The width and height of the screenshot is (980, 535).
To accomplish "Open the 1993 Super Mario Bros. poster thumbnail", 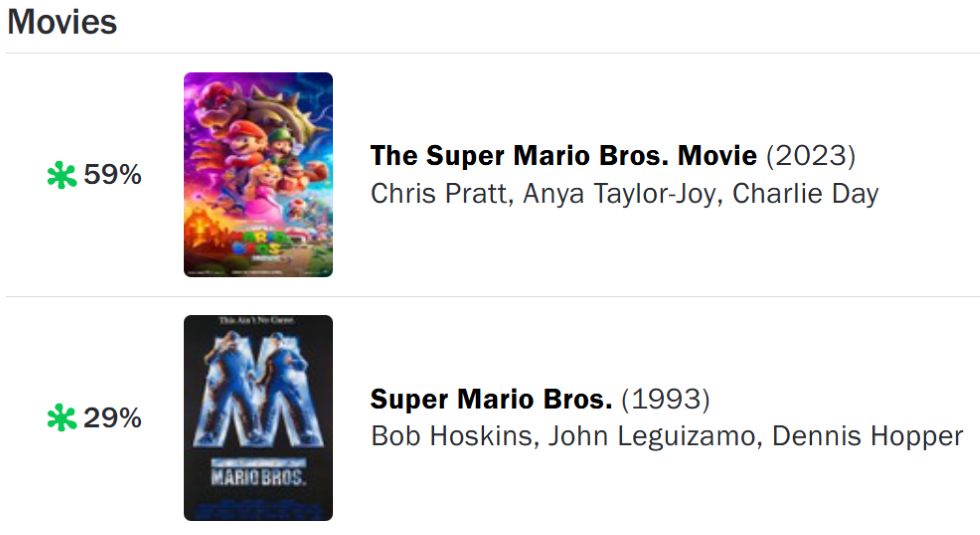I will (x=258, y=418).
